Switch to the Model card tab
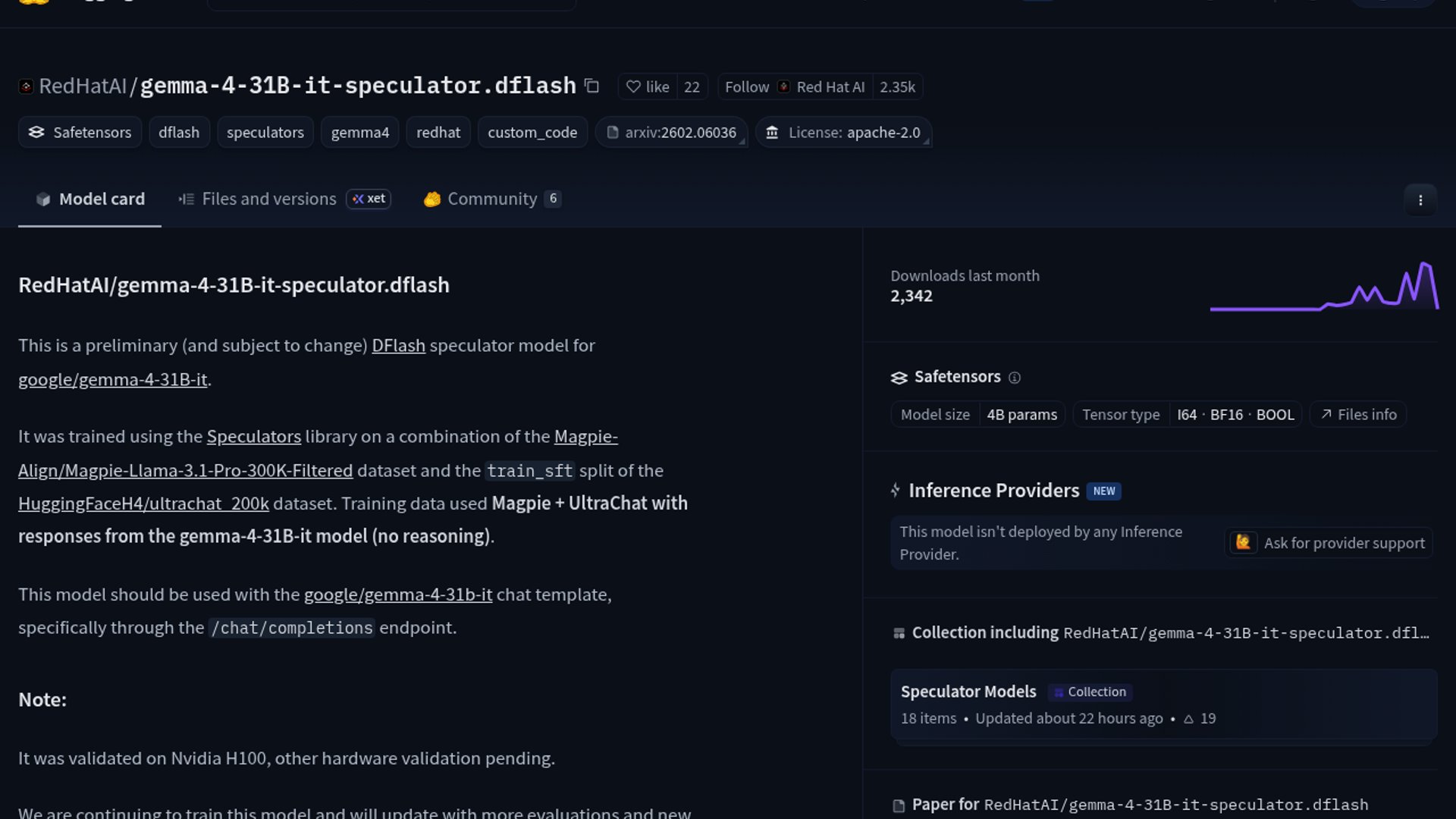 point(89,199)
